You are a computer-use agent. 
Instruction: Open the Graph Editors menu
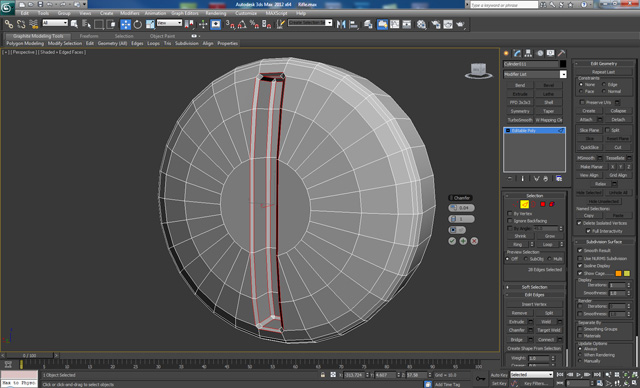(x=184, y=13)
